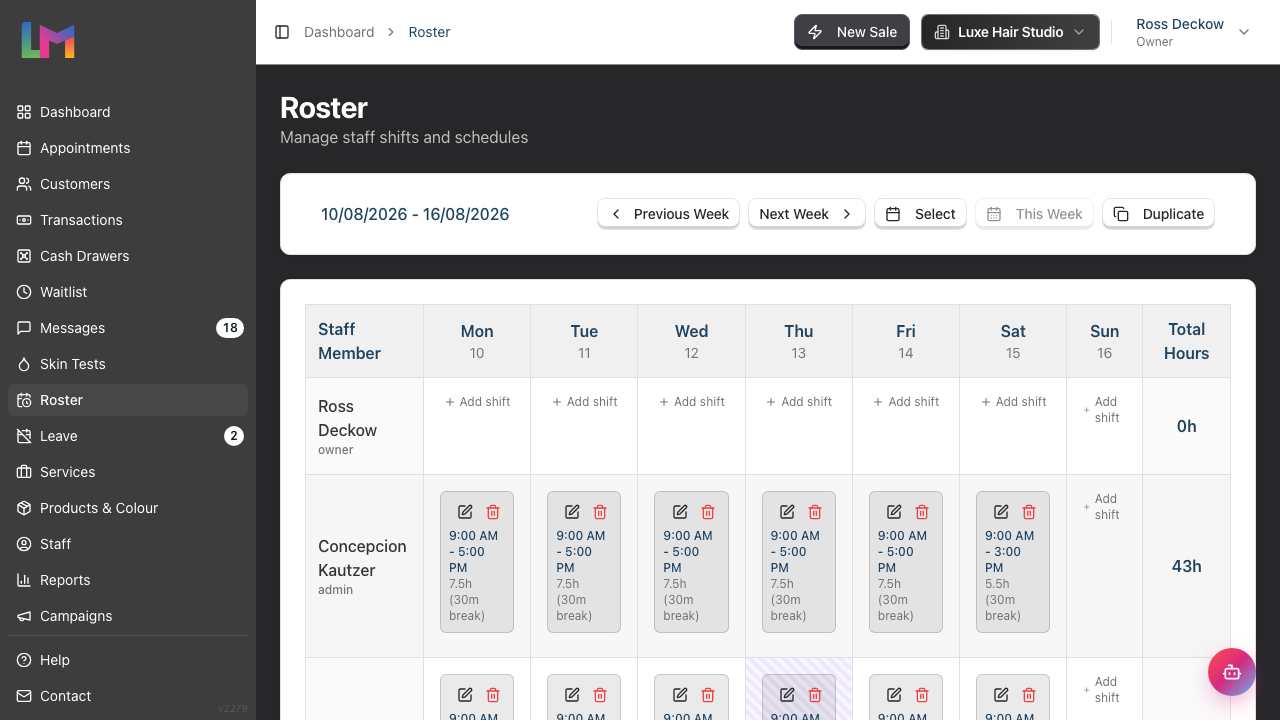Add shift for Ross Deckow on Wednesday
1280x720 pixels.
coord(691,402)
